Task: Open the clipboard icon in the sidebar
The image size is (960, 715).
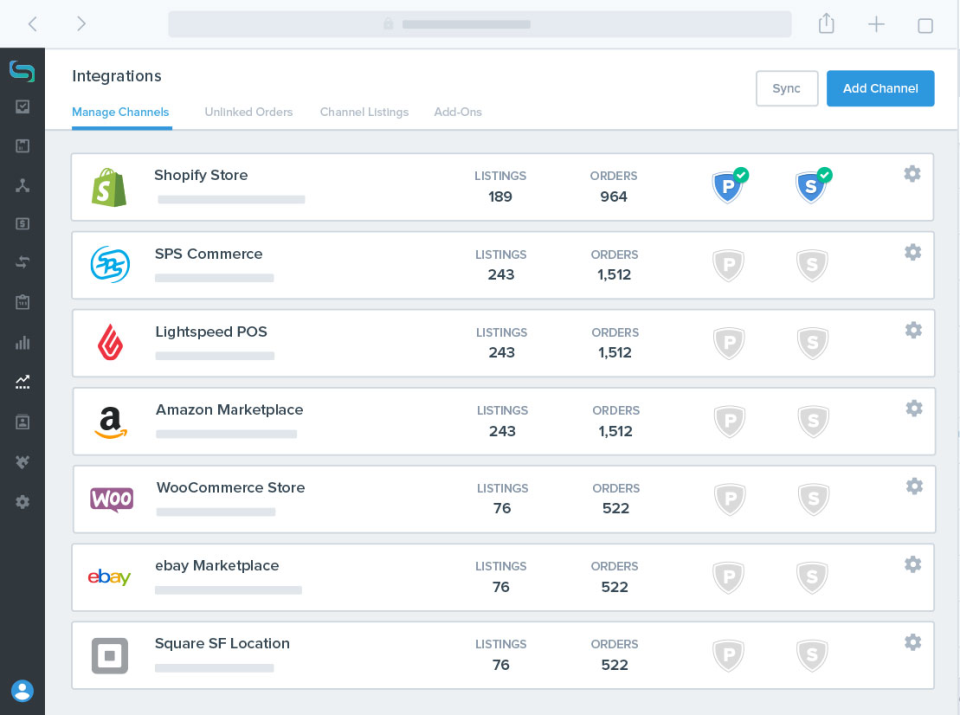Action: click(22, 302)
